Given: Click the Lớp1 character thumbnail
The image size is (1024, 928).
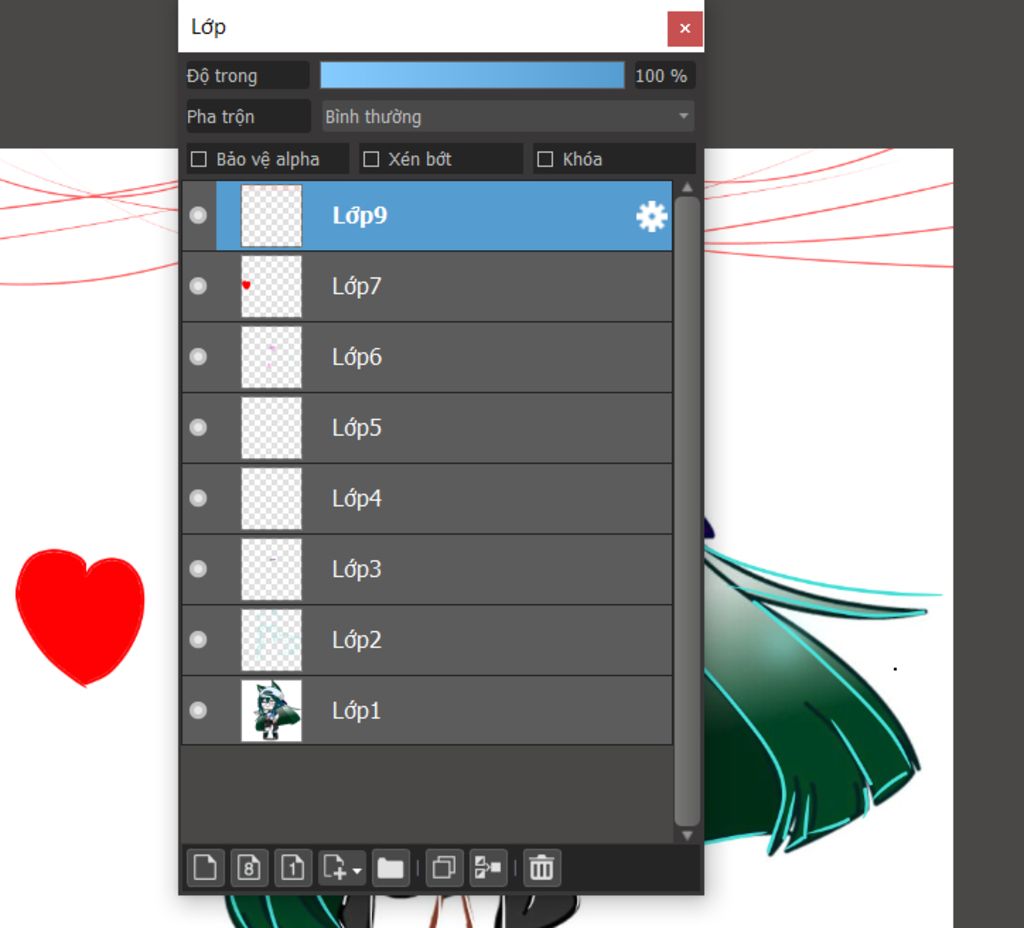Looking at the screenshot, I should click(272, 711).
